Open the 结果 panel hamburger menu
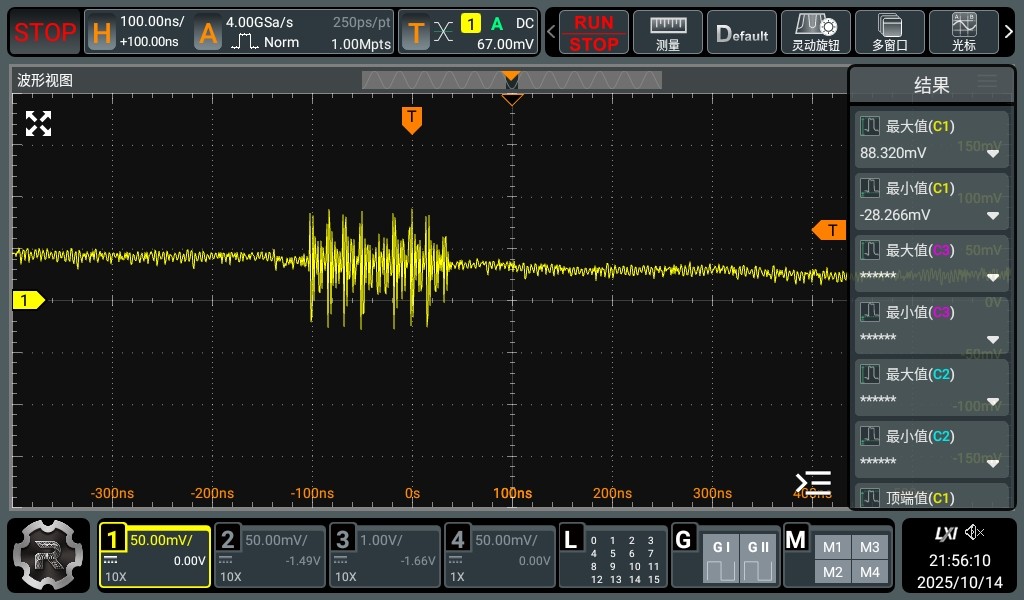The width and height of the screenshot is (1024, 600). (x=987, y=82)
